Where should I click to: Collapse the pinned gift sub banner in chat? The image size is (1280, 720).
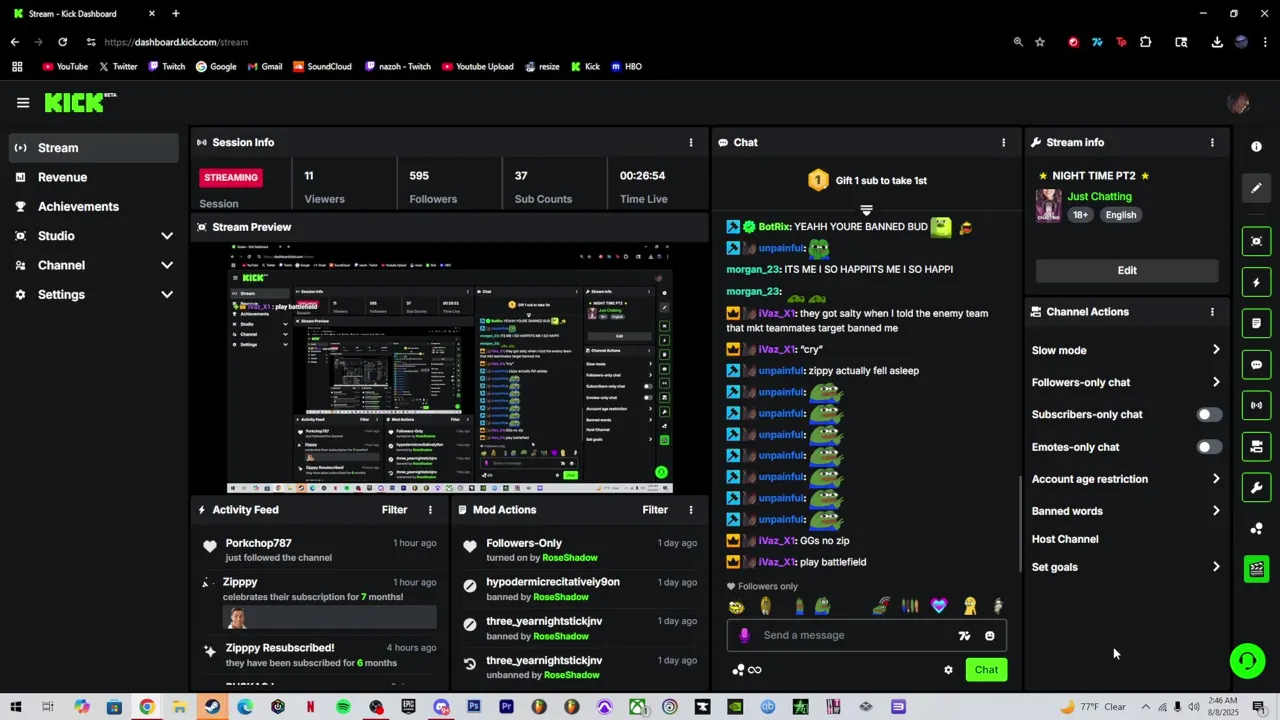tap(866, 210)
